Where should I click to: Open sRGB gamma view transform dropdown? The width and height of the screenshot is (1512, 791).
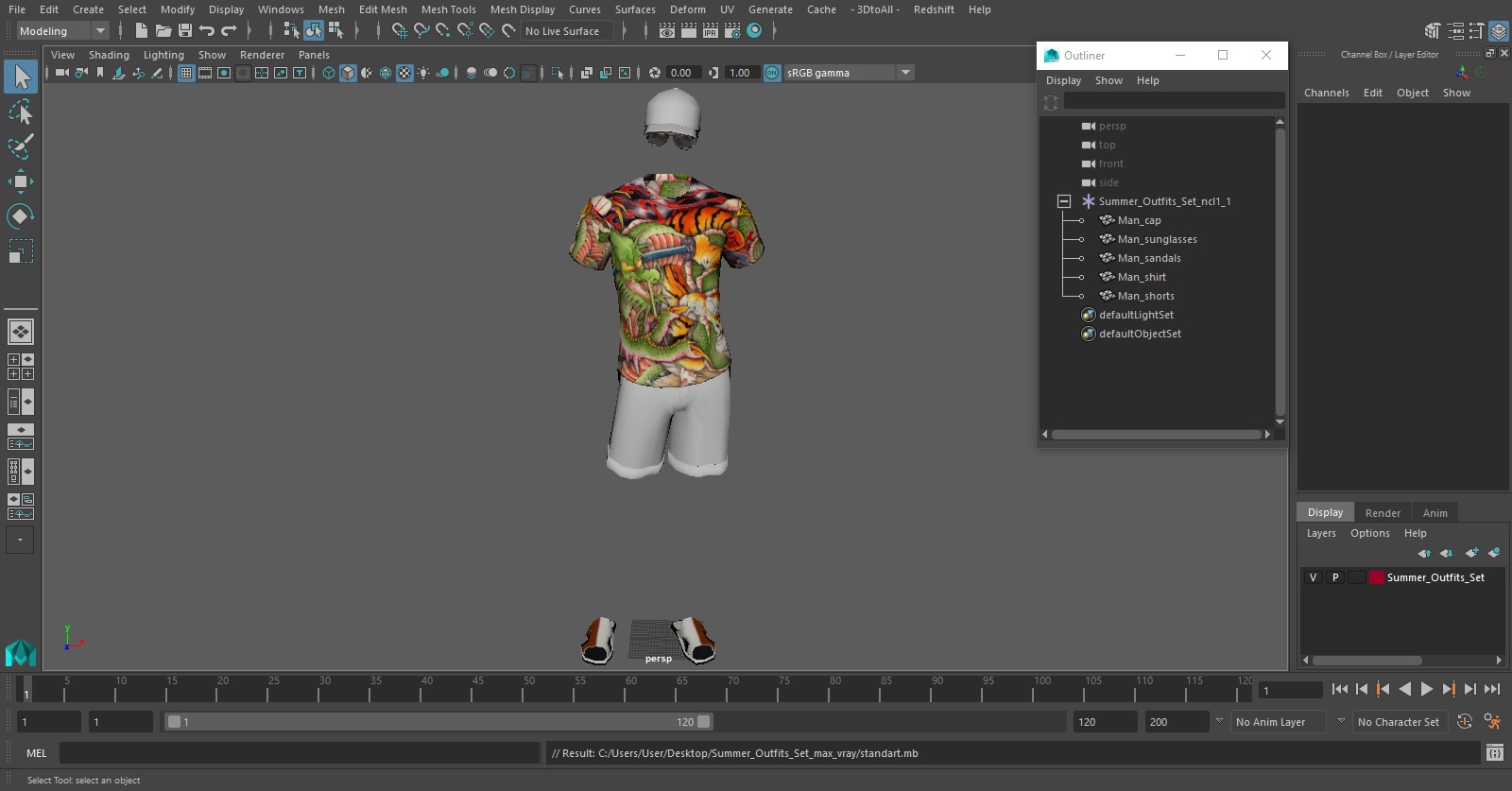(x=905, y=73)
